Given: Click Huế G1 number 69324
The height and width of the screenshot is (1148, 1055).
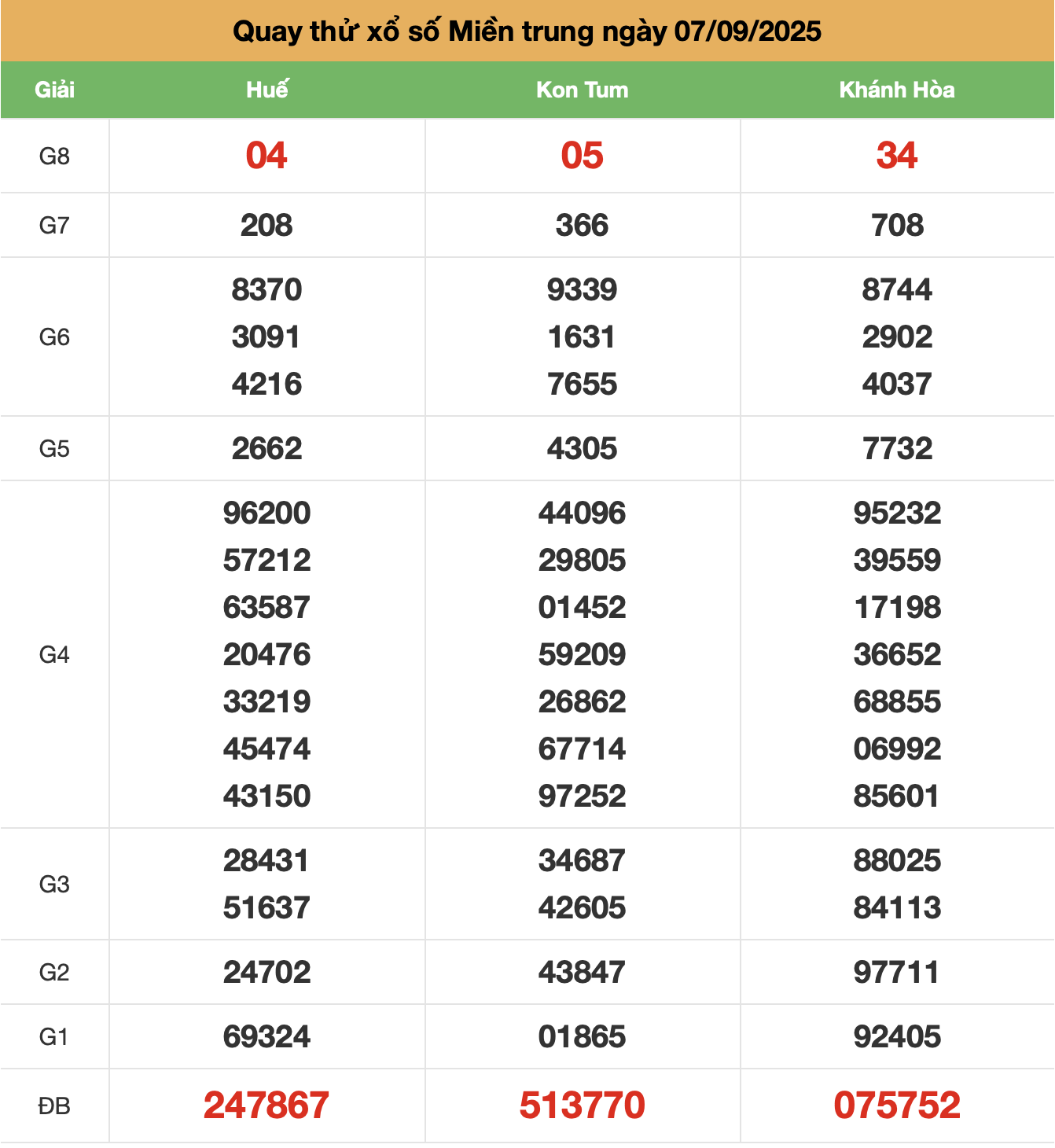Looking at the screenshot, I should point(267,1036).
